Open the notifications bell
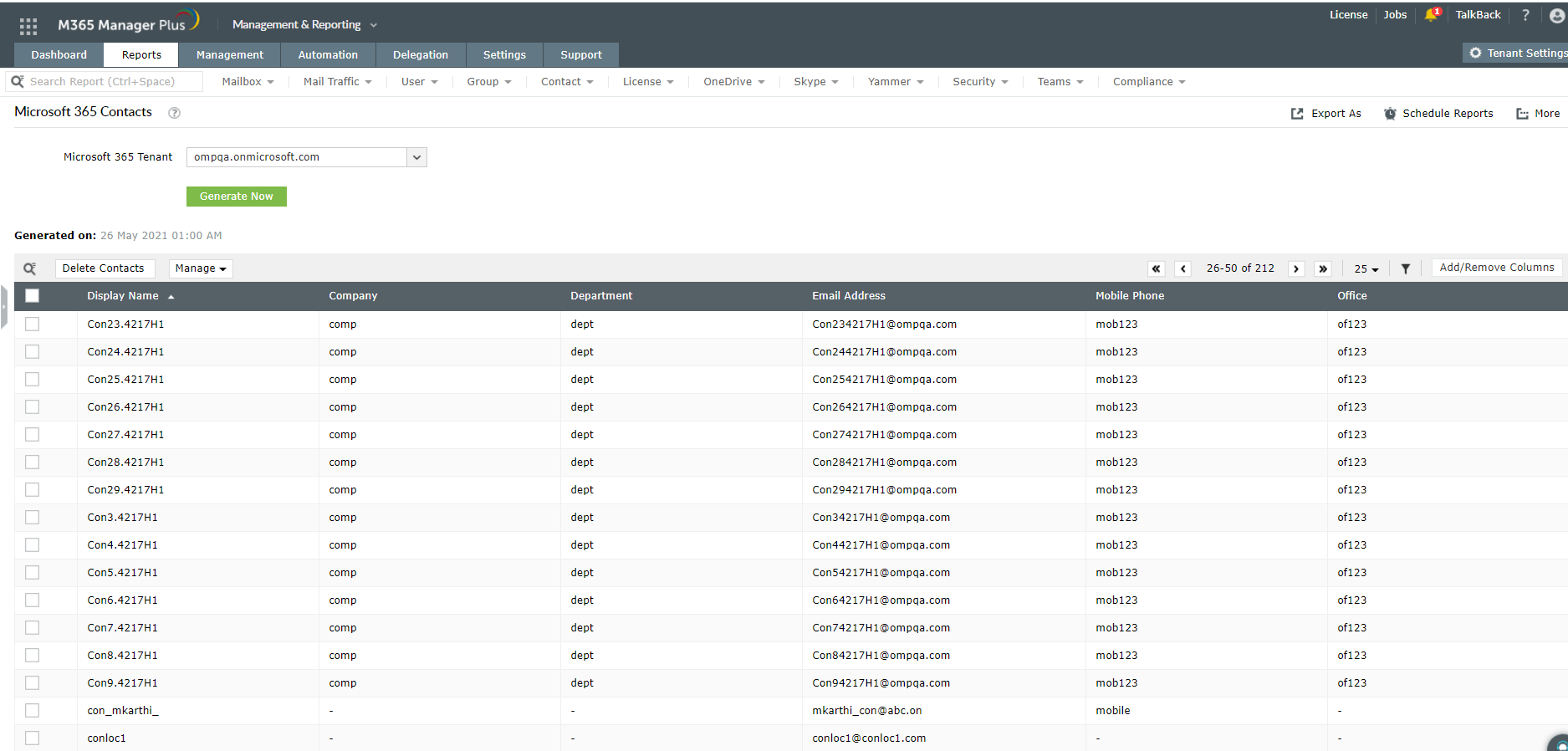The image size is (1568, 751). click(1432, 14)
